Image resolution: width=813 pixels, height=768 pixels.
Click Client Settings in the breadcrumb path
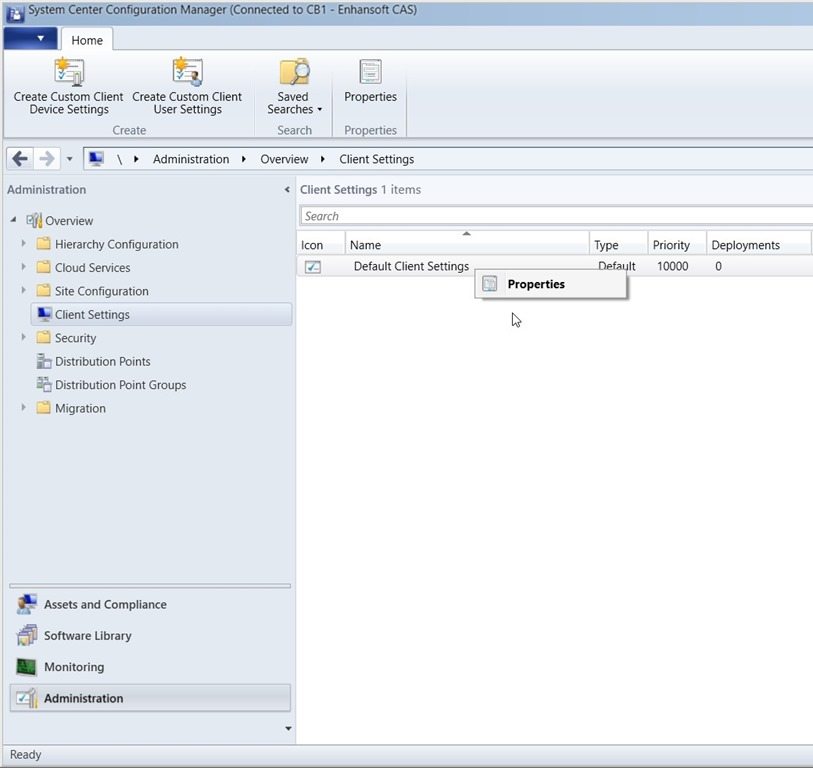coord(376,159)
